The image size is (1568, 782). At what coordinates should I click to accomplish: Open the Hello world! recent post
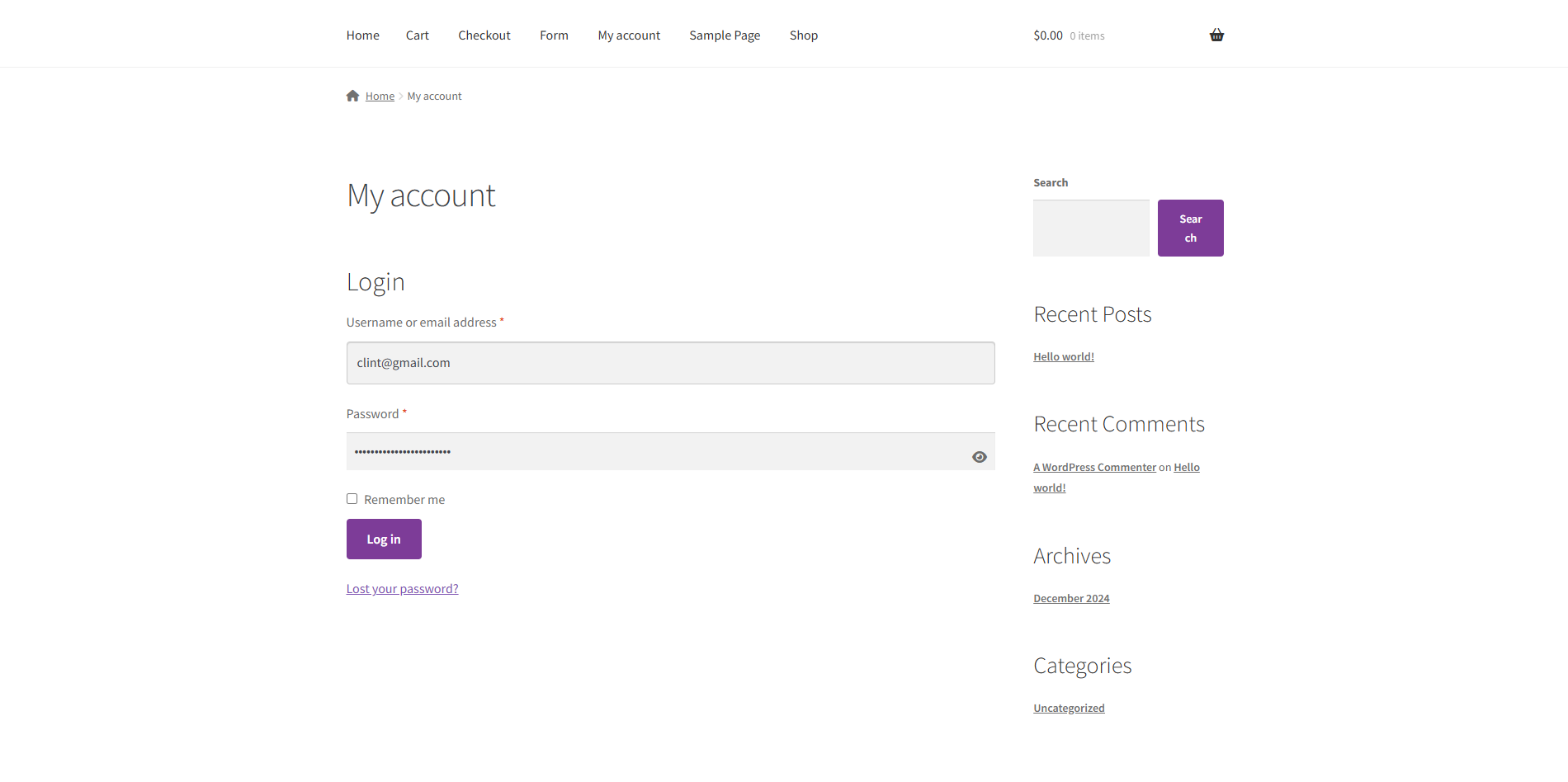1064,357
